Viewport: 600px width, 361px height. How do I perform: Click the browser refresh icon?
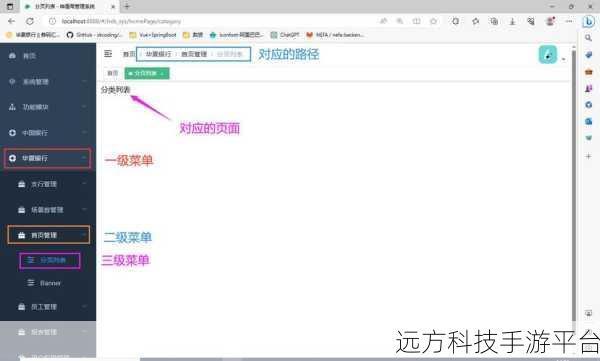(x=30, y=21)
